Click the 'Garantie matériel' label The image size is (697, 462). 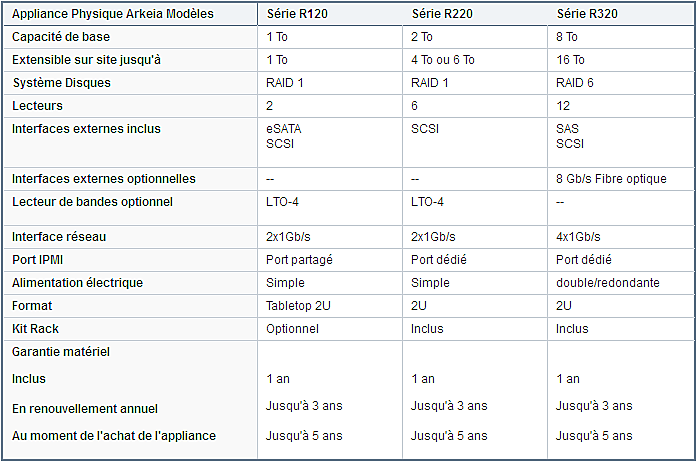(61, 352)
